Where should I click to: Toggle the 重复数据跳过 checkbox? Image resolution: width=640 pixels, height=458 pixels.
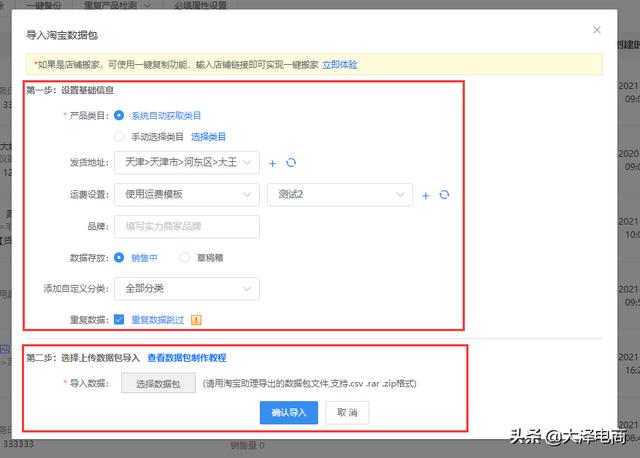(x=119, y=320)
